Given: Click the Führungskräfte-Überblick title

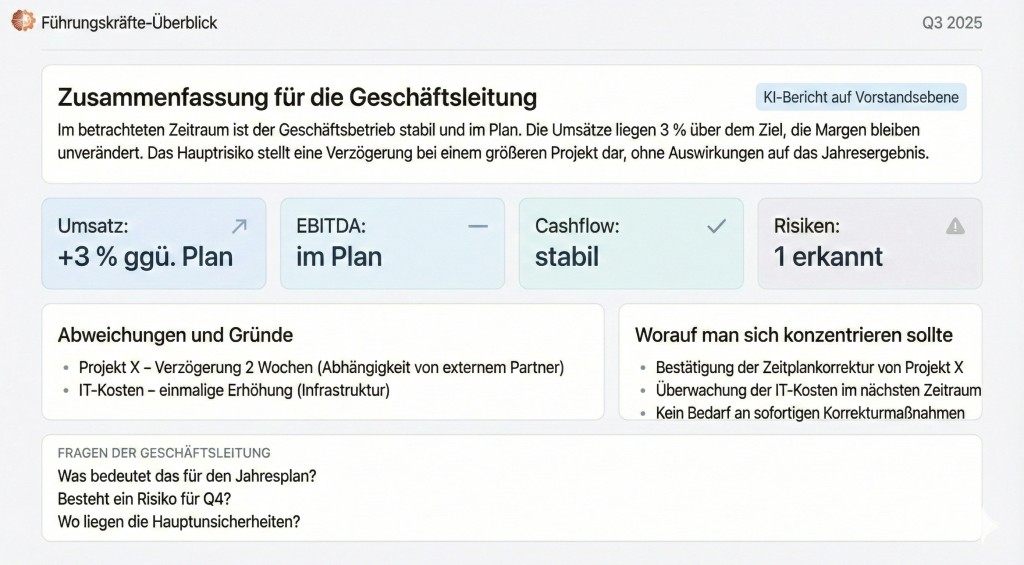Looking at the screenshot, I should coord(129,22).
